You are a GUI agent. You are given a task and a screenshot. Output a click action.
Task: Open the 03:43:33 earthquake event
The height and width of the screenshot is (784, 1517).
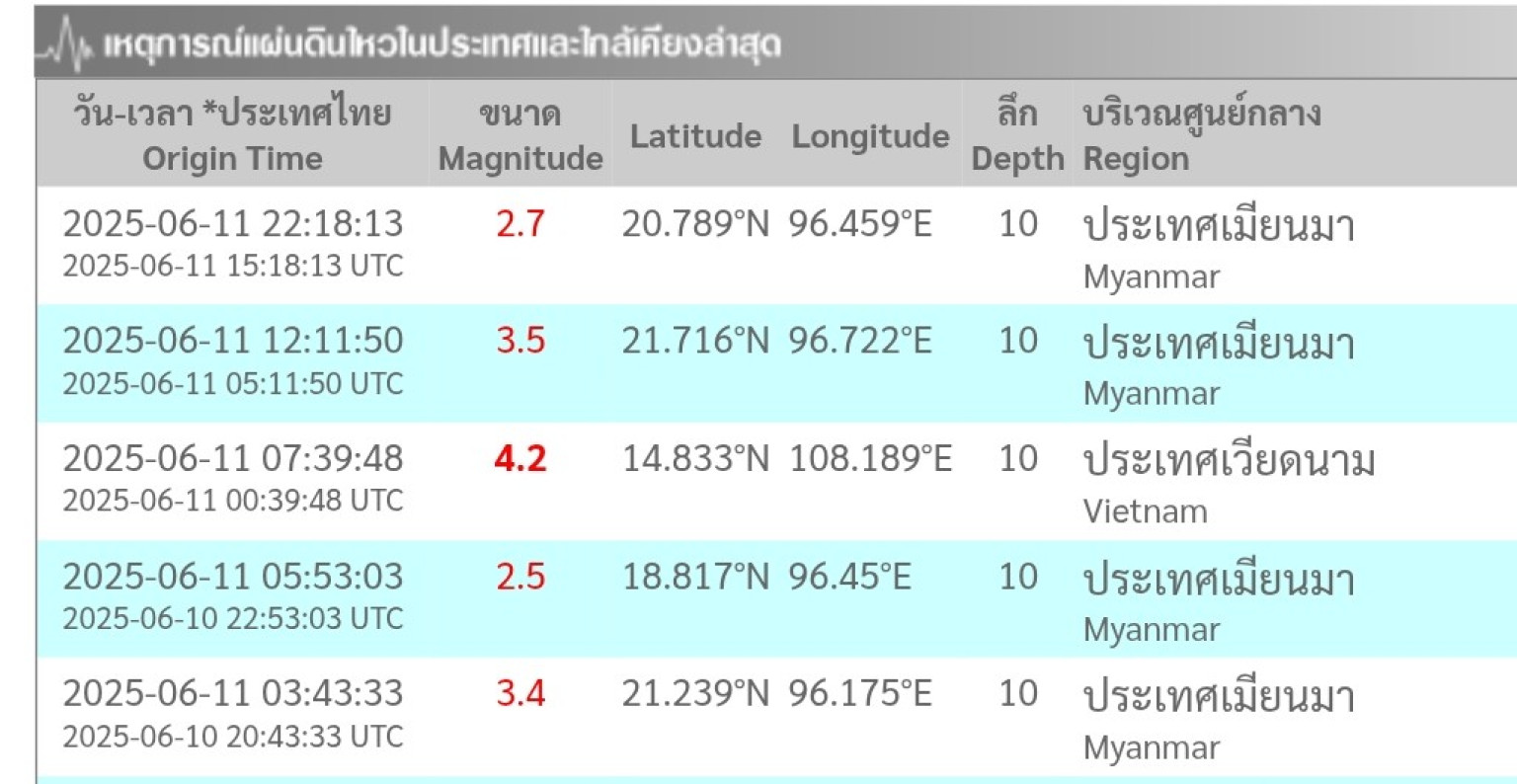click(x=233, y=694)
